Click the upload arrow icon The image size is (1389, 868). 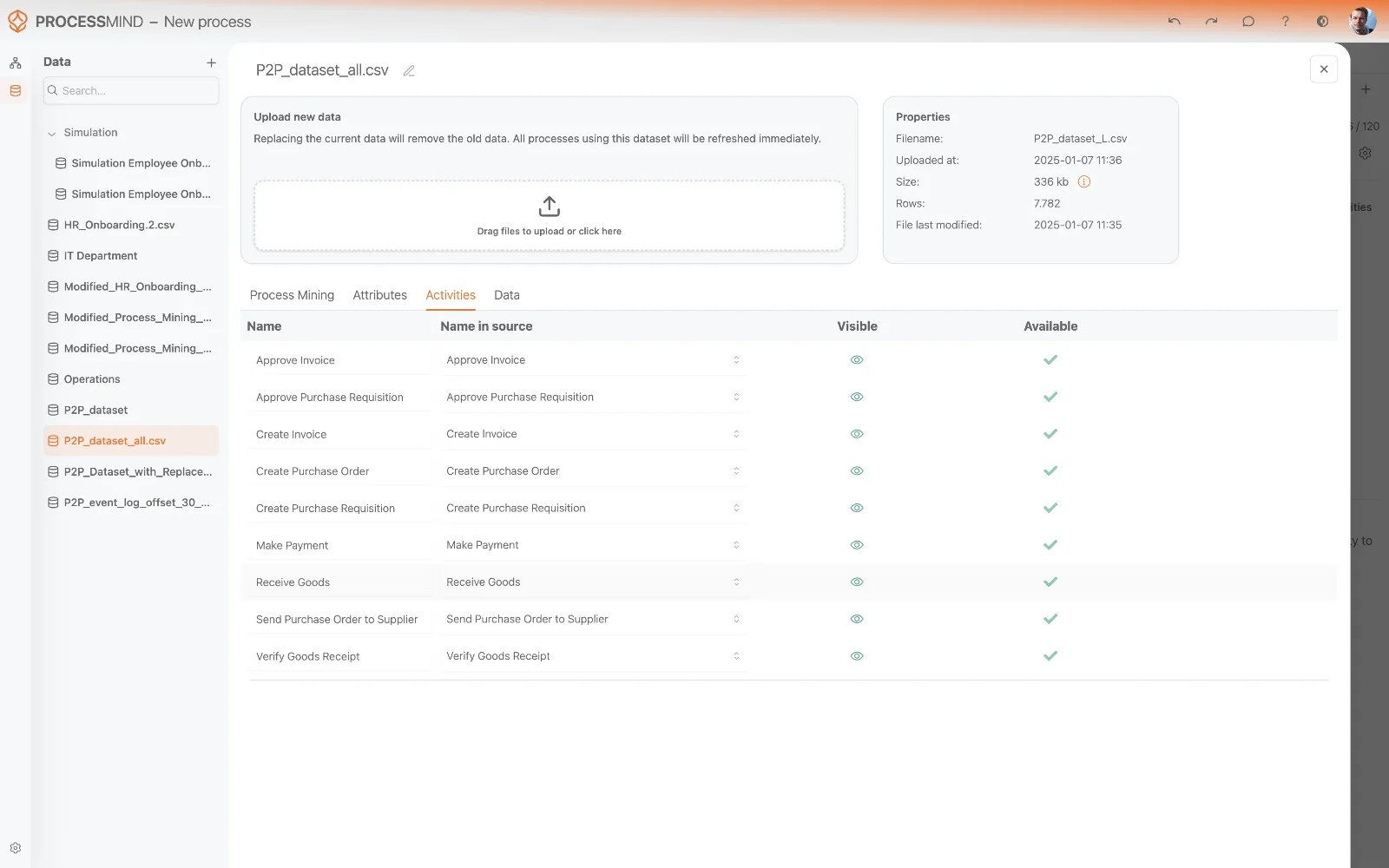click(550, 207)
